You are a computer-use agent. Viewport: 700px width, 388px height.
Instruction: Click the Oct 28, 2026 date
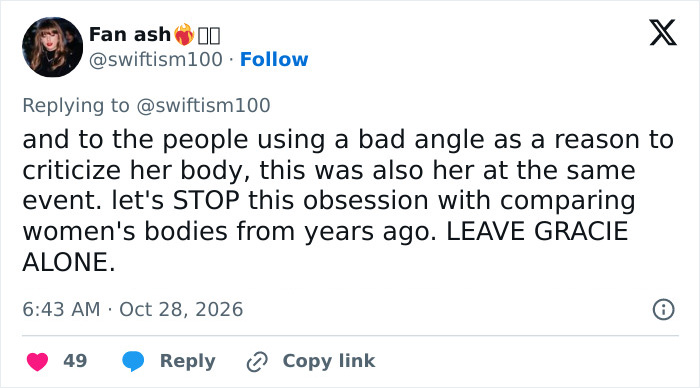coord(181,309)
